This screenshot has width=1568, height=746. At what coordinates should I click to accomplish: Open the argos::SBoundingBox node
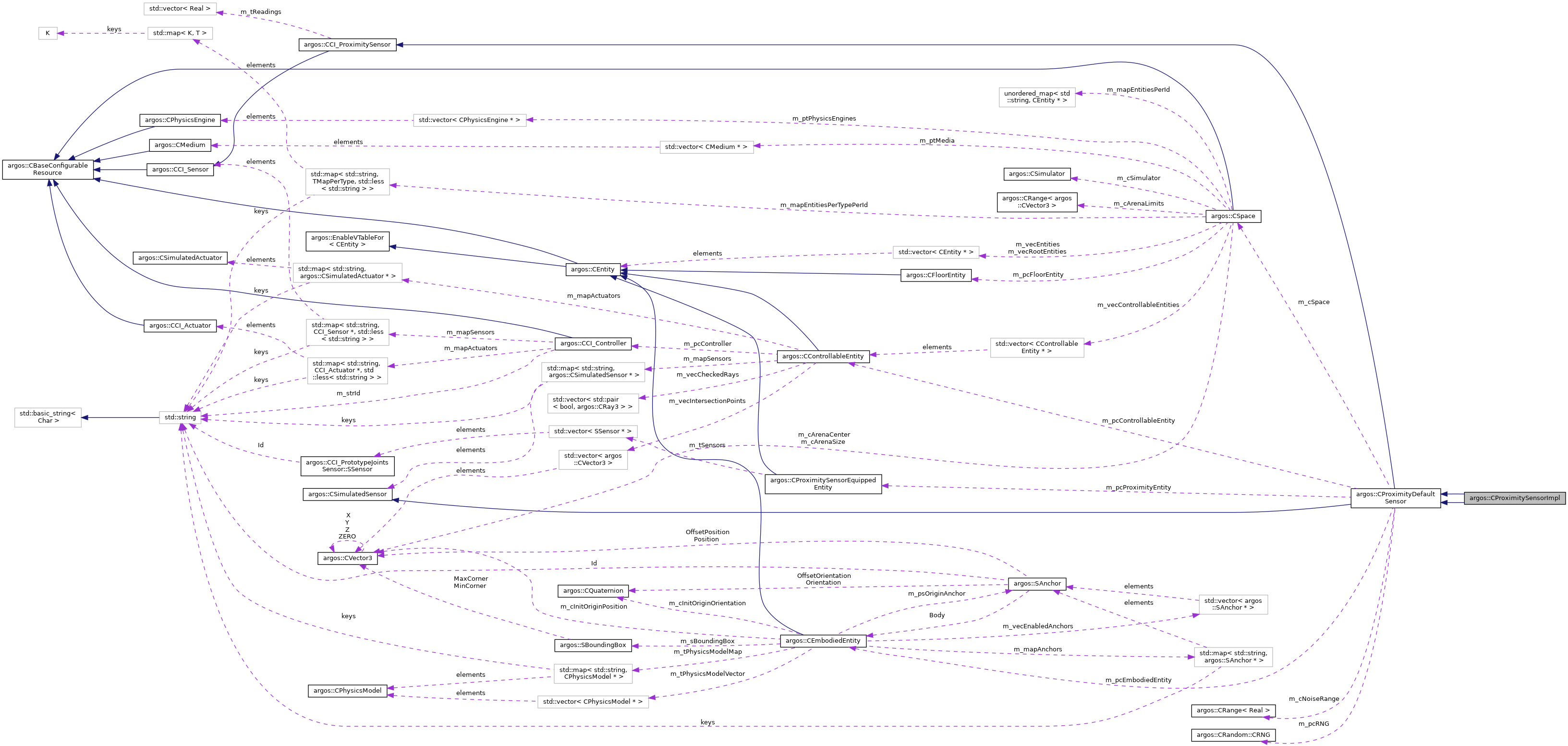tap(593, 645)
